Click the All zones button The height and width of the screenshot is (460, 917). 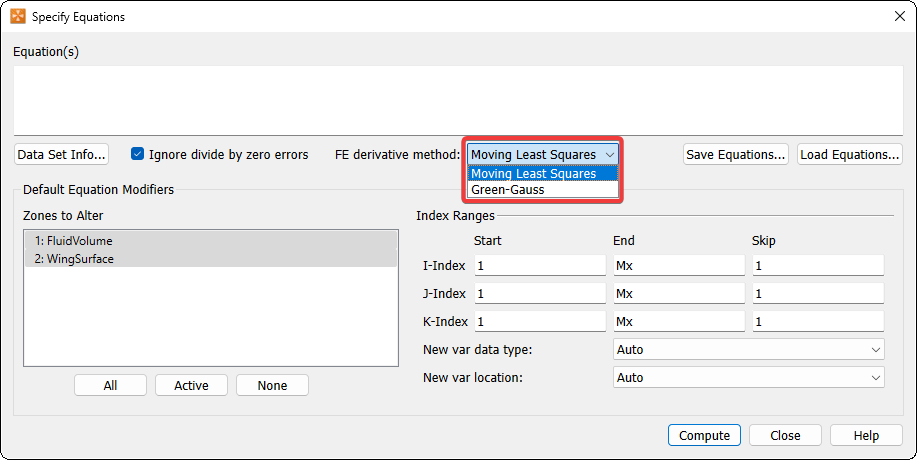point(110,386)
